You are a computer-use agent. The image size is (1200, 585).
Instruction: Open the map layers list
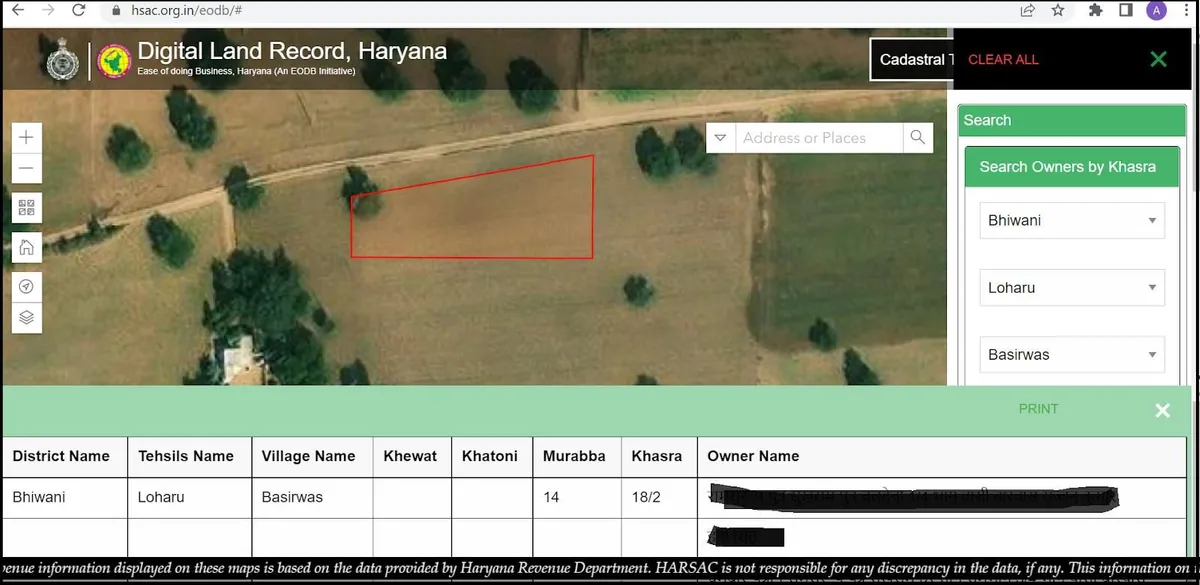coord(27,318)
